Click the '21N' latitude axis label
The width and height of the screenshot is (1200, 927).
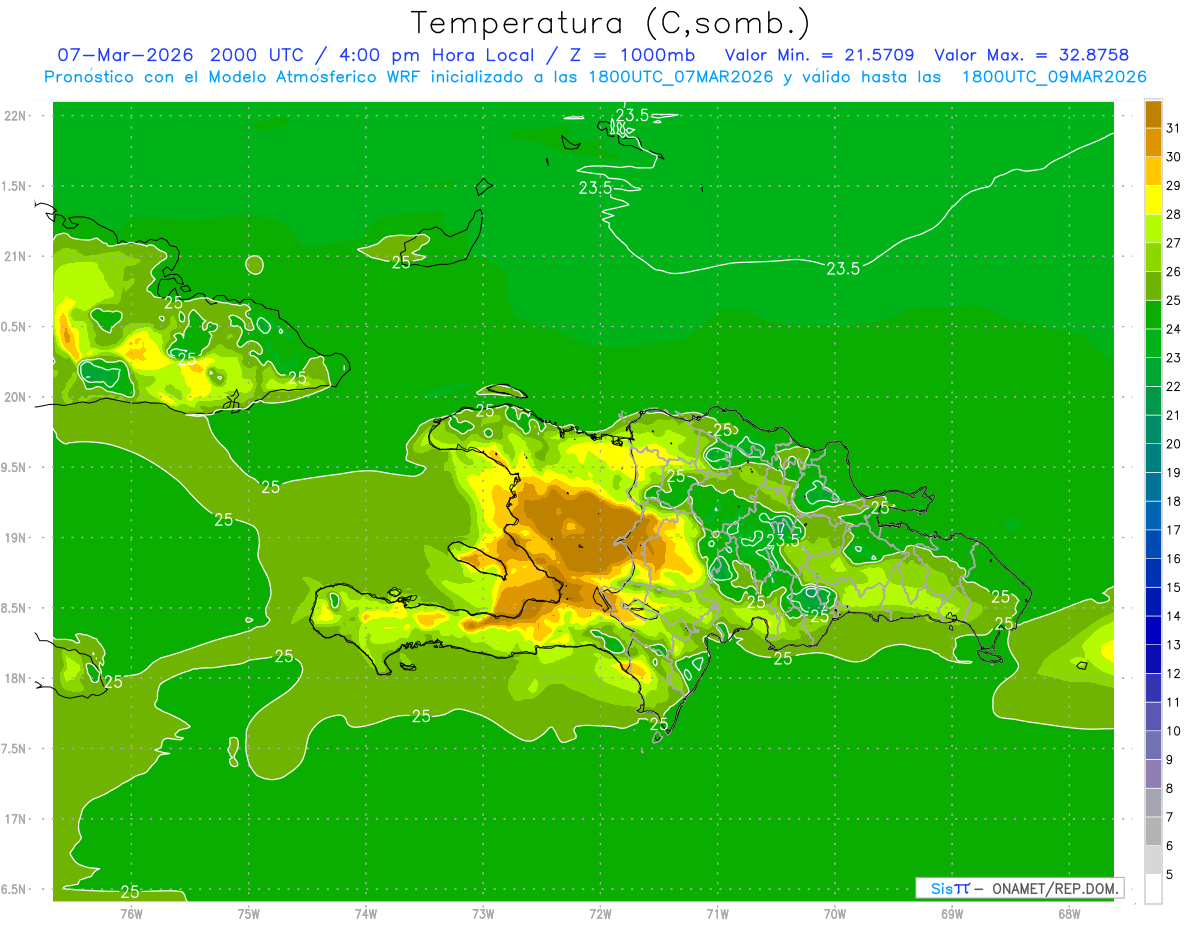tap(16, 256)
